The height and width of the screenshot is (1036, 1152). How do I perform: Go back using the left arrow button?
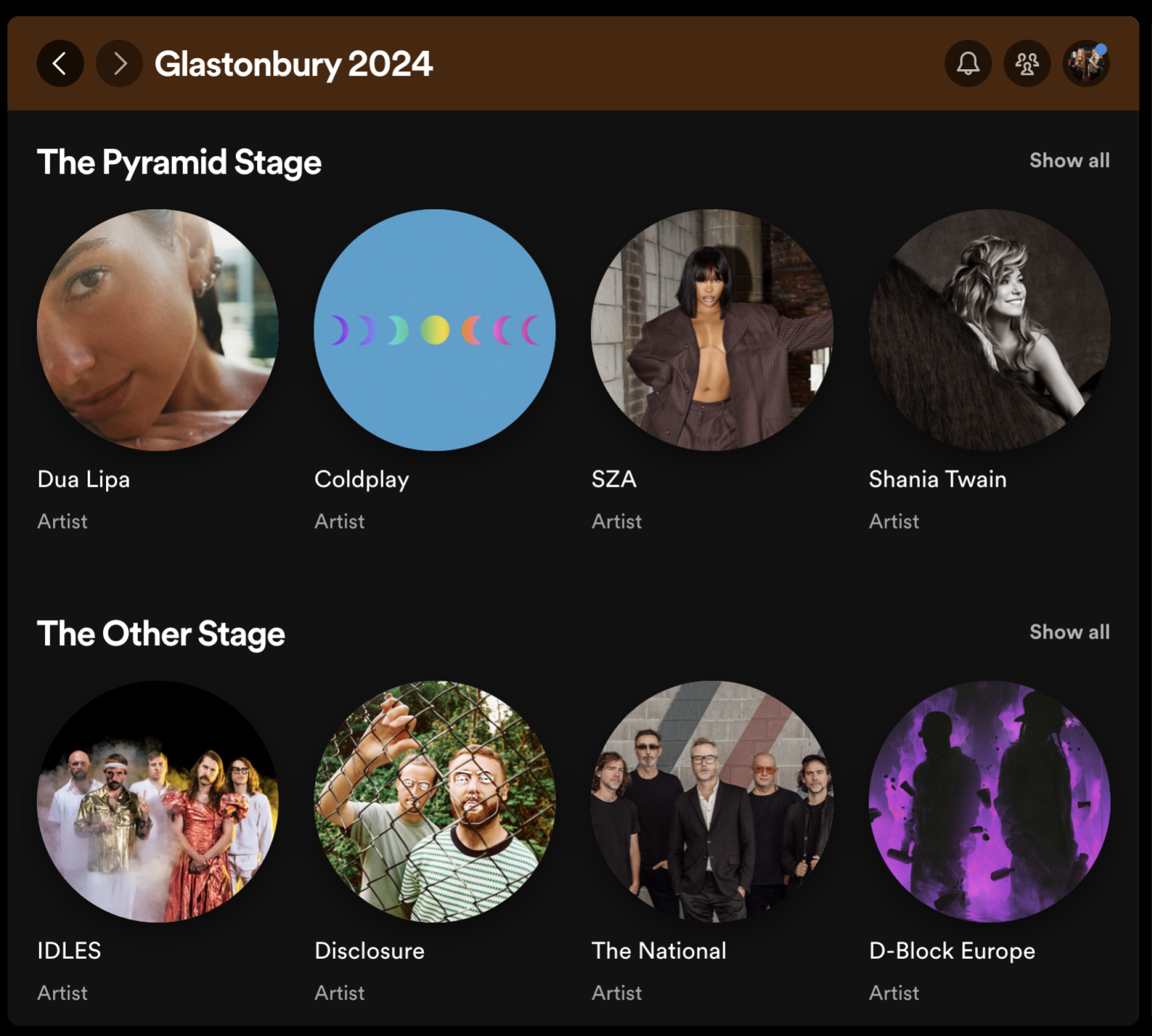coord(60,63)
